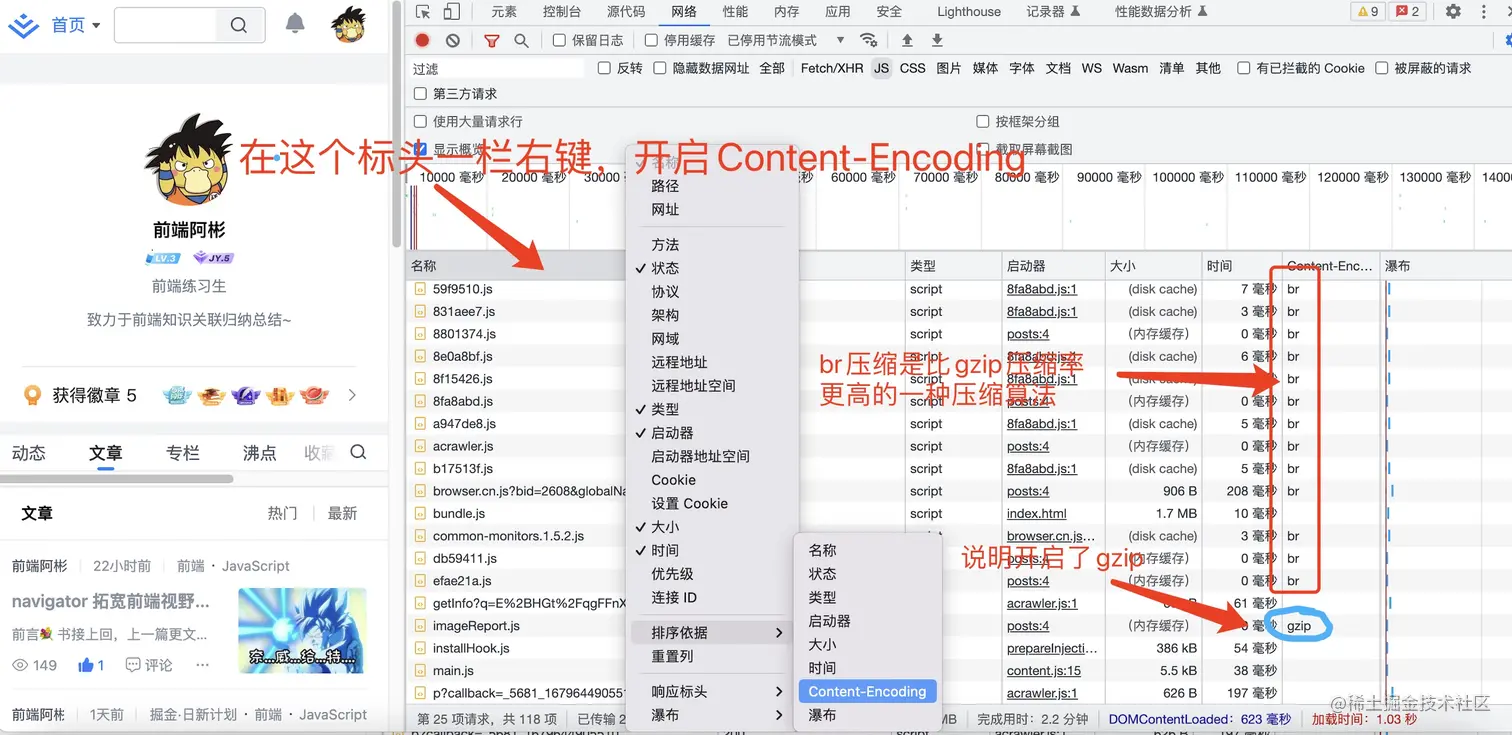
Task: Click the 过滤 filter input field
Action: (x=496, y=68)
